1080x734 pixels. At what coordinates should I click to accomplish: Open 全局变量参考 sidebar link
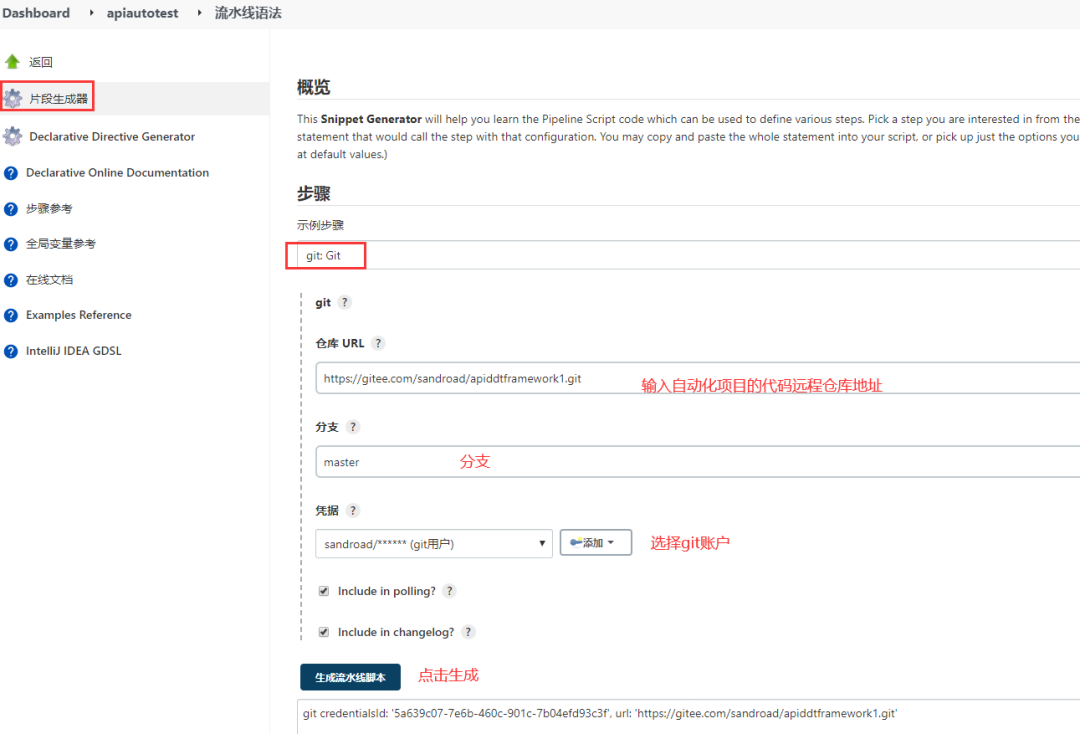61,244
